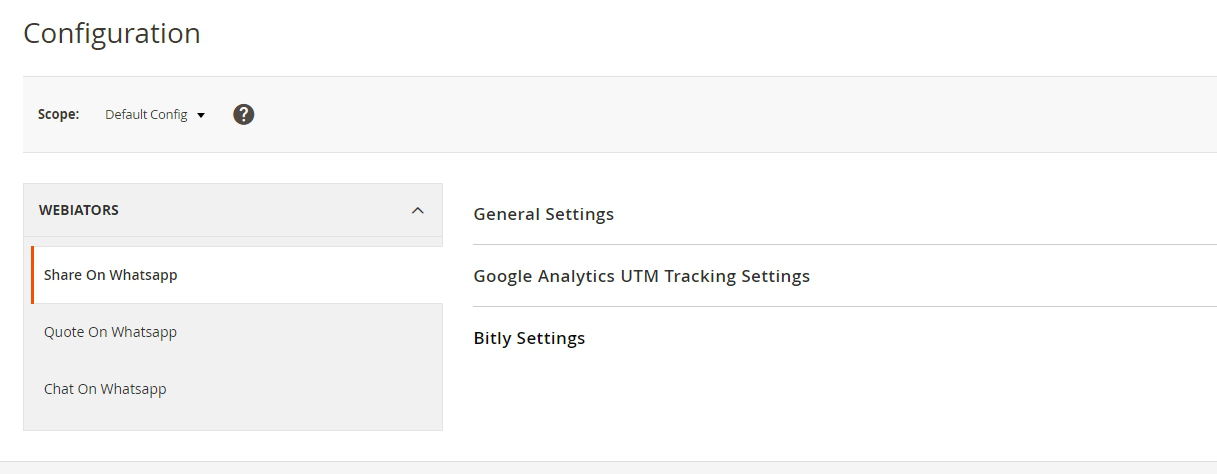Click the scope help question mark icon
The image size is (1217, 474).
(244, 115)
